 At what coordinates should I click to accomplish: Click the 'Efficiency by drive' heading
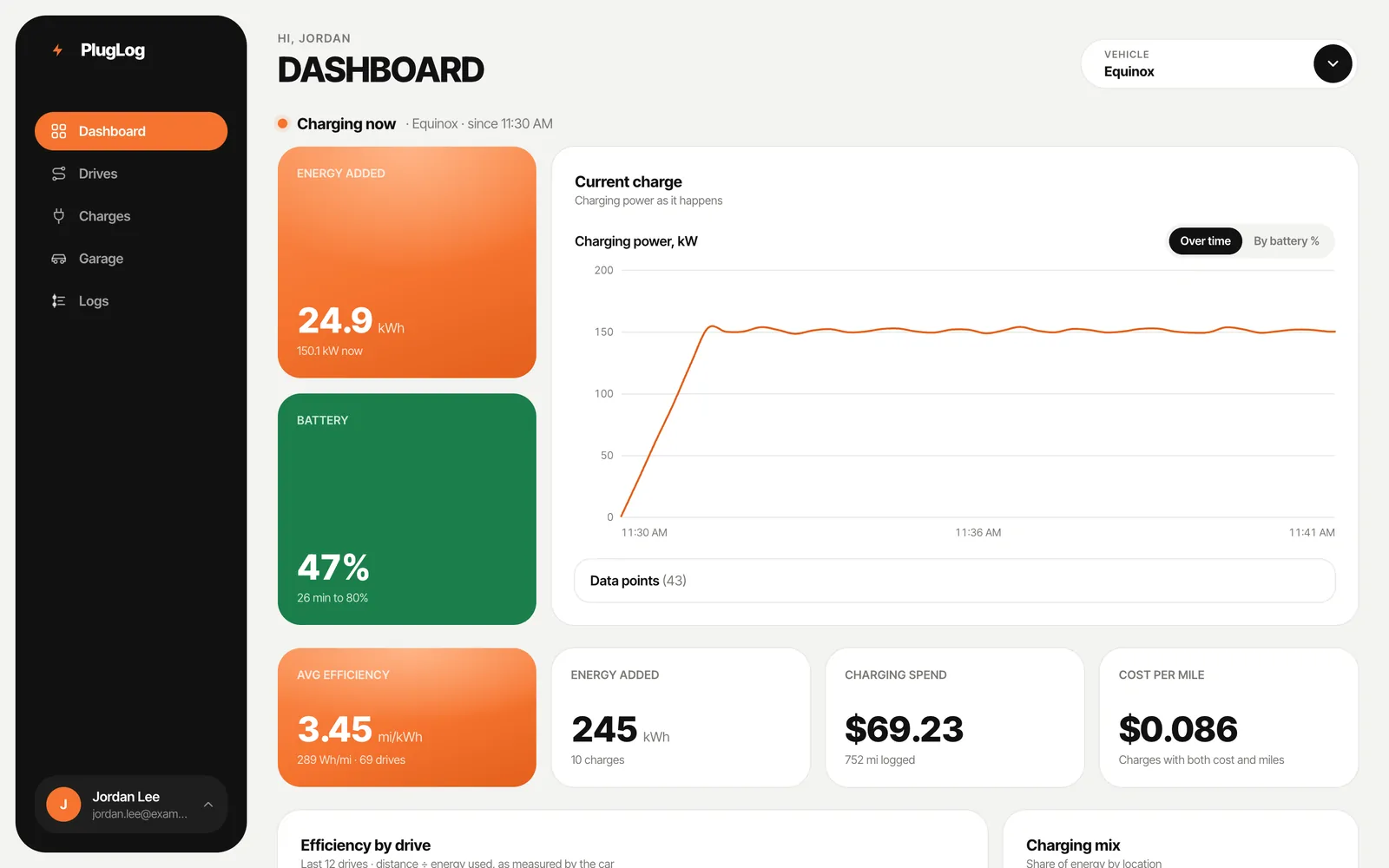pos(365,845)
